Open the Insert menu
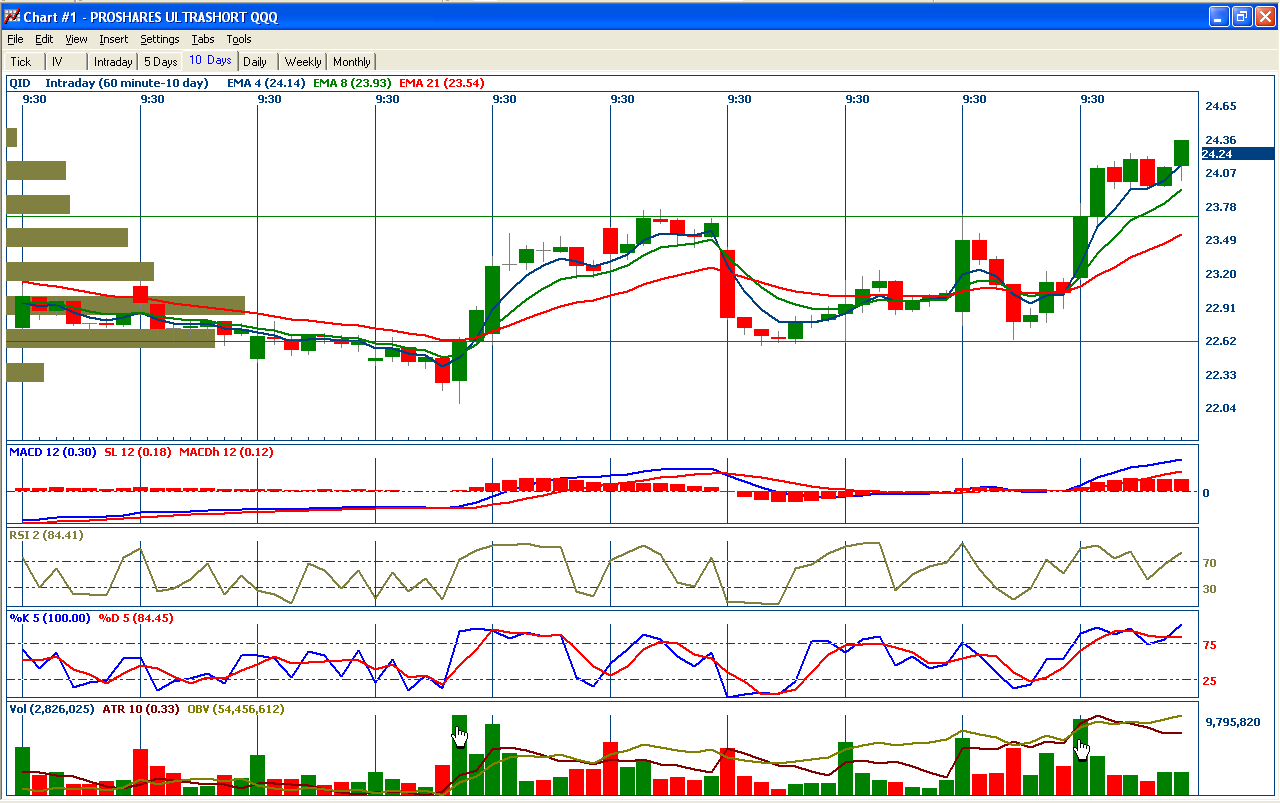This screenshot has height=803, width=1280. pos(113,39)
